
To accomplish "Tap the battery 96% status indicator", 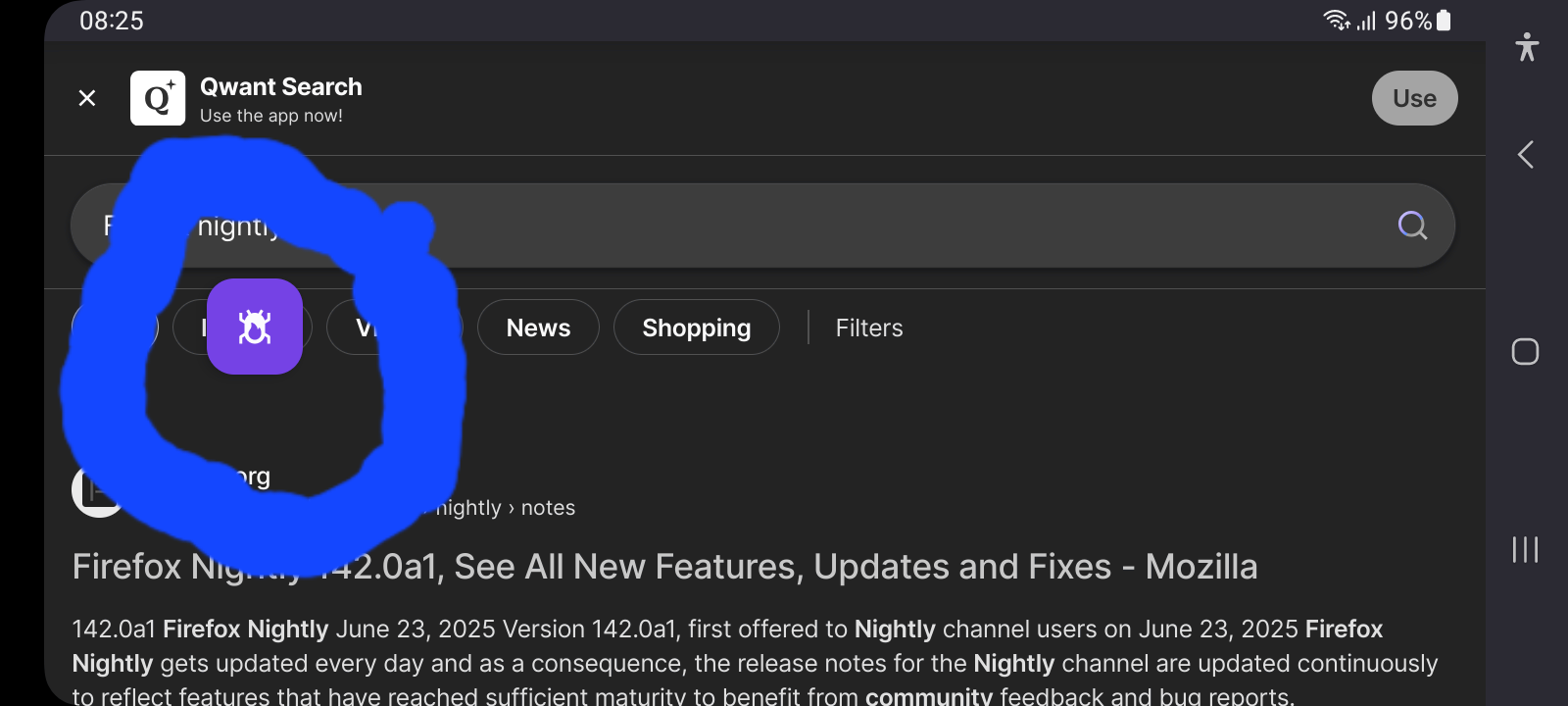I will tap(1418, 21).
